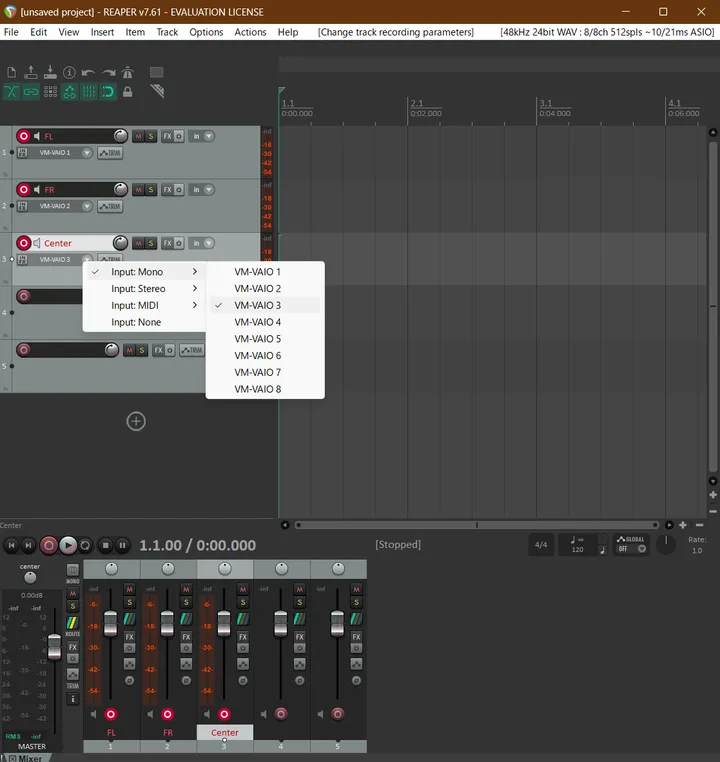This screenshot has width=720, height=762.
Task: Click the TRIM button on FR track
Action: point(109,206)
